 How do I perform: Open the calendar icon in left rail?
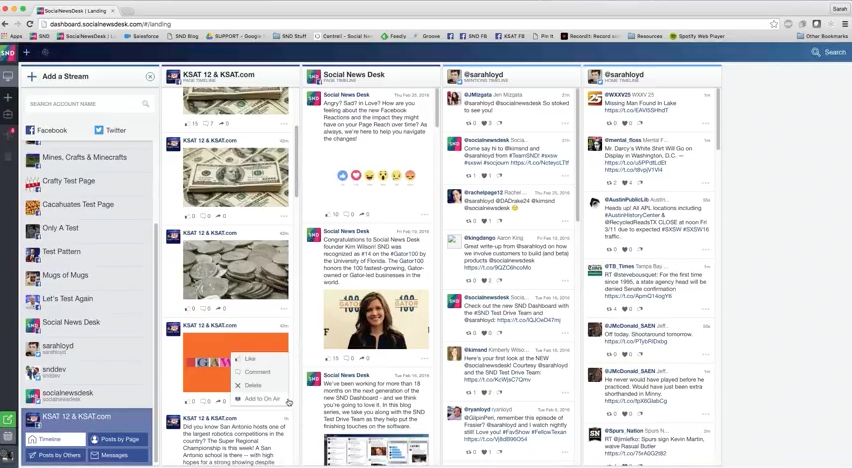point(8,436)
